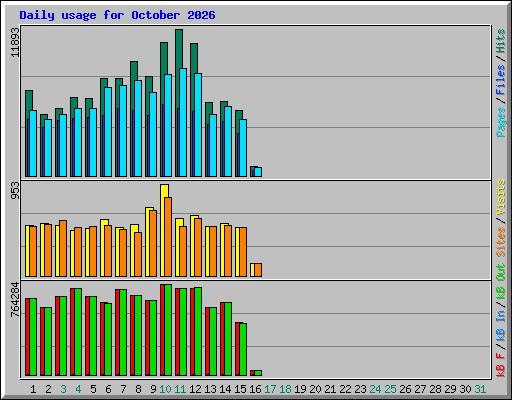This screenshot has width=512, height=400.
Task: Click day 23 on the x-axis
Action: [360, 389]
